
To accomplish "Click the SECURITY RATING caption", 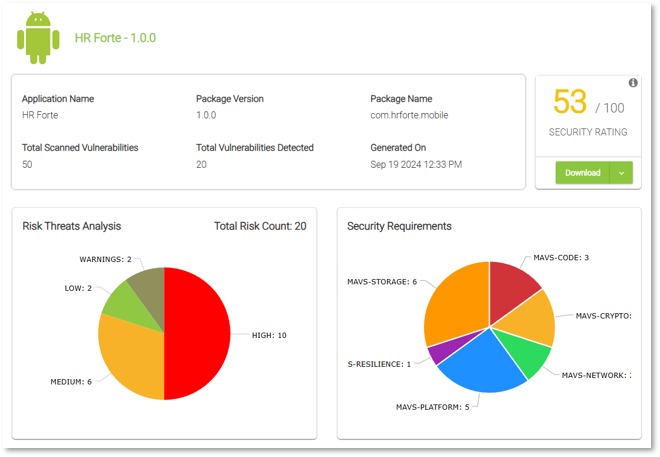I will click(x=588, y=132).
